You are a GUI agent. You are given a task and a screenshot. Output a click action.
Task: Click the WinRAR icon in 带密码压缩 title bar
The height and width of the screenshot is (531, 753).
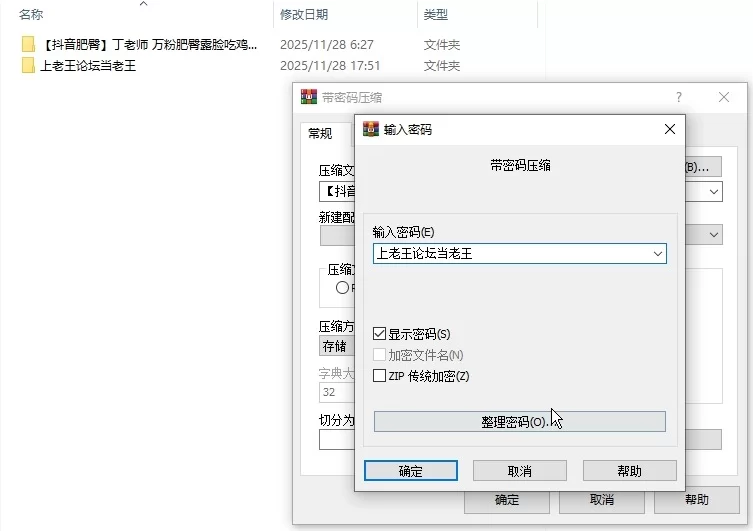[309, 97]
